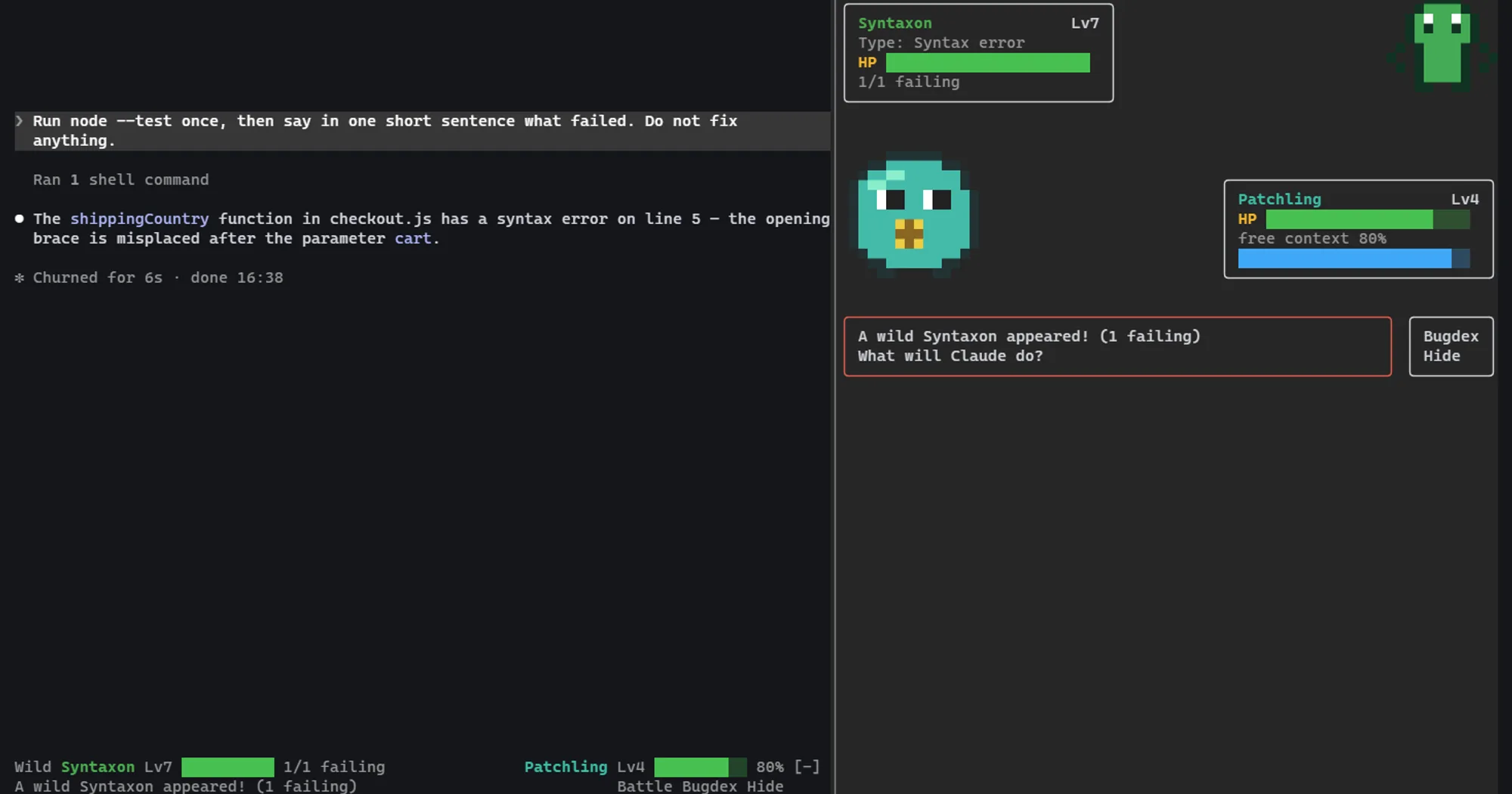Image resolution: width=1512 pixels, height=794 pixels.
Task: Open the Bugdex in the battle panel
Action: 1451,337
